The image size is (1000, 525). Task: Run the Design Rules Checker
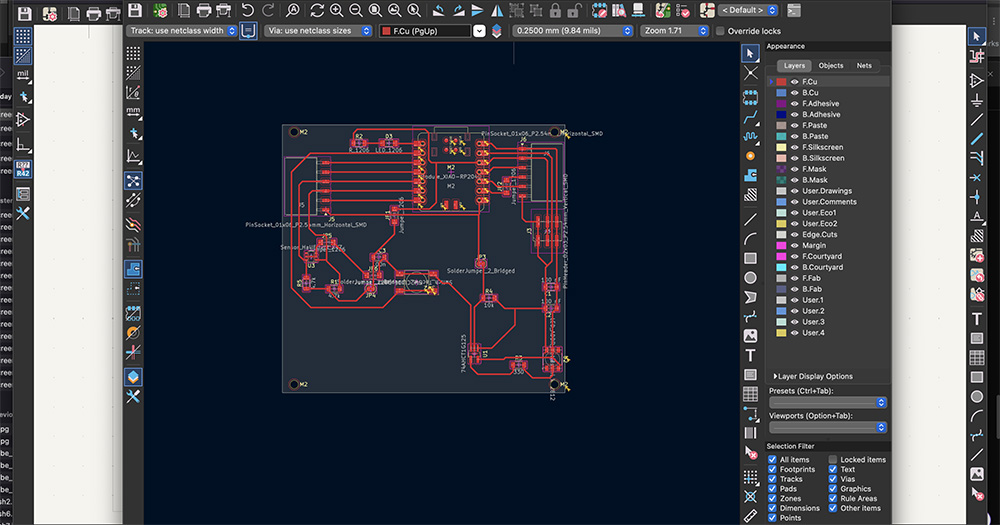[x=682, y=10]
